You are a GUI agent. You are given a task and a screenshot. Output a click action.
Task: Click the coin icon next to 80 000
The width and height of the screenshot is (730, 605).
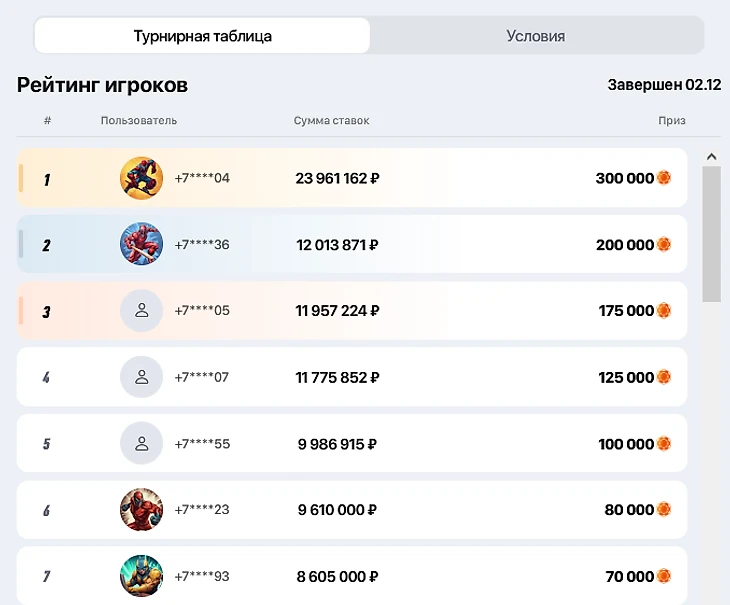click(663, 510)
